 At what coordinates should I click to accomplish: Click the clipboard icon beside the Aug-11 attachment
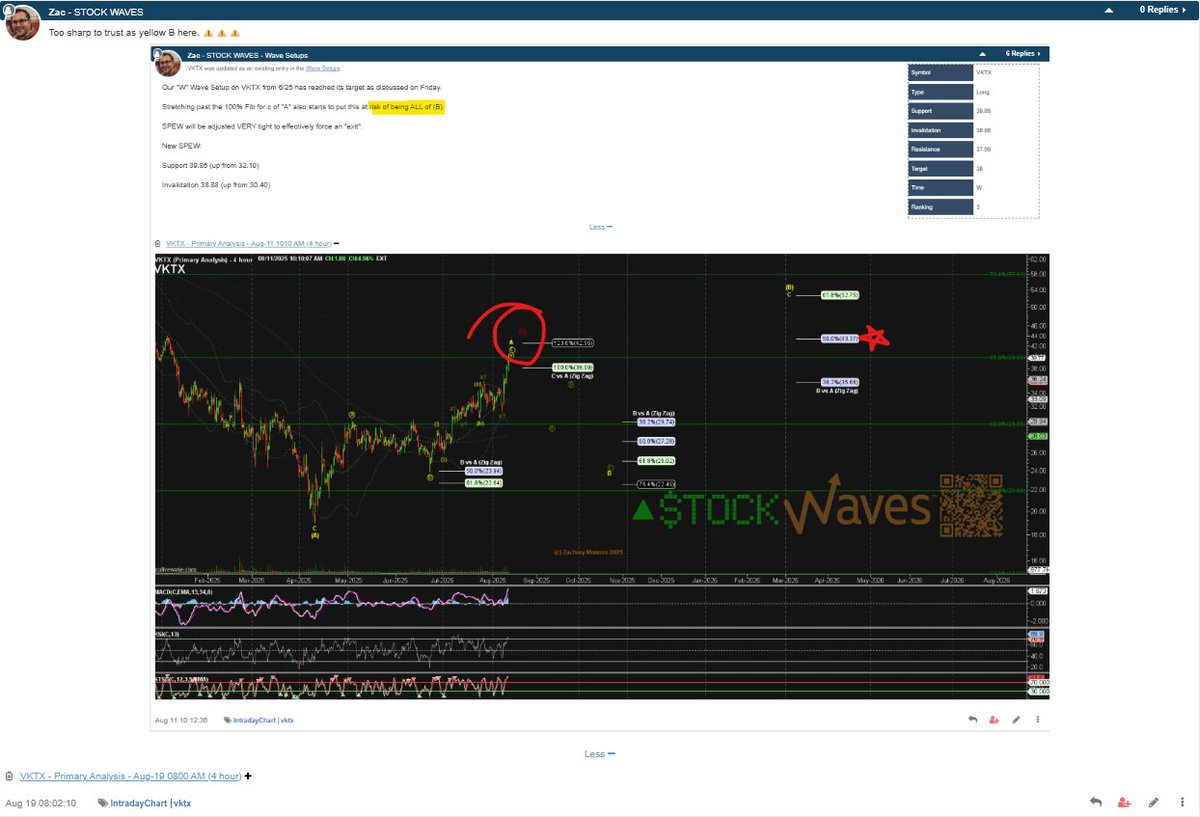coord(159,243)
